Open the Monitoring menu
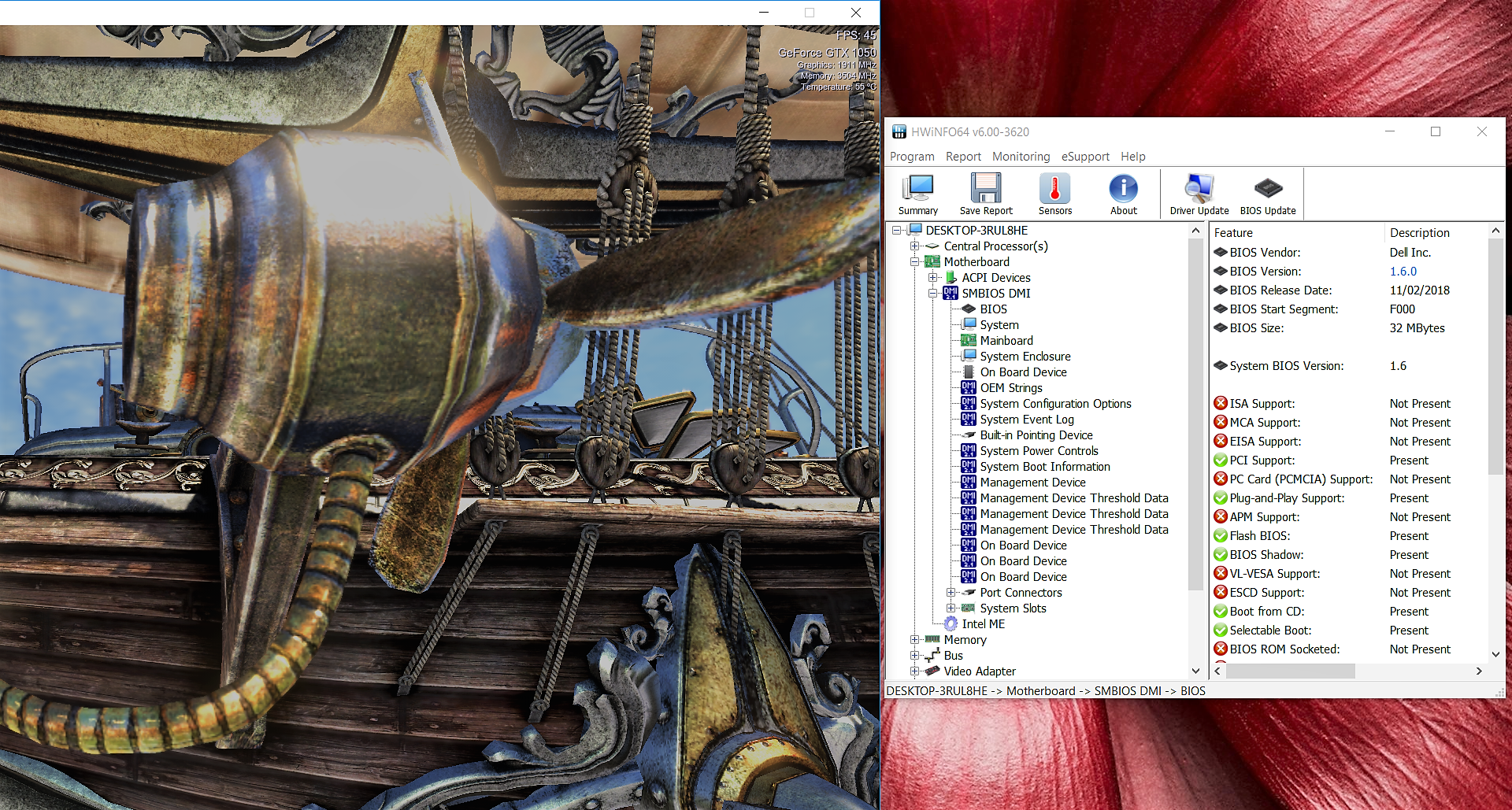The height and width of the screenshot is (810, 1512). pyautogui.click(x=1021, y=157)
